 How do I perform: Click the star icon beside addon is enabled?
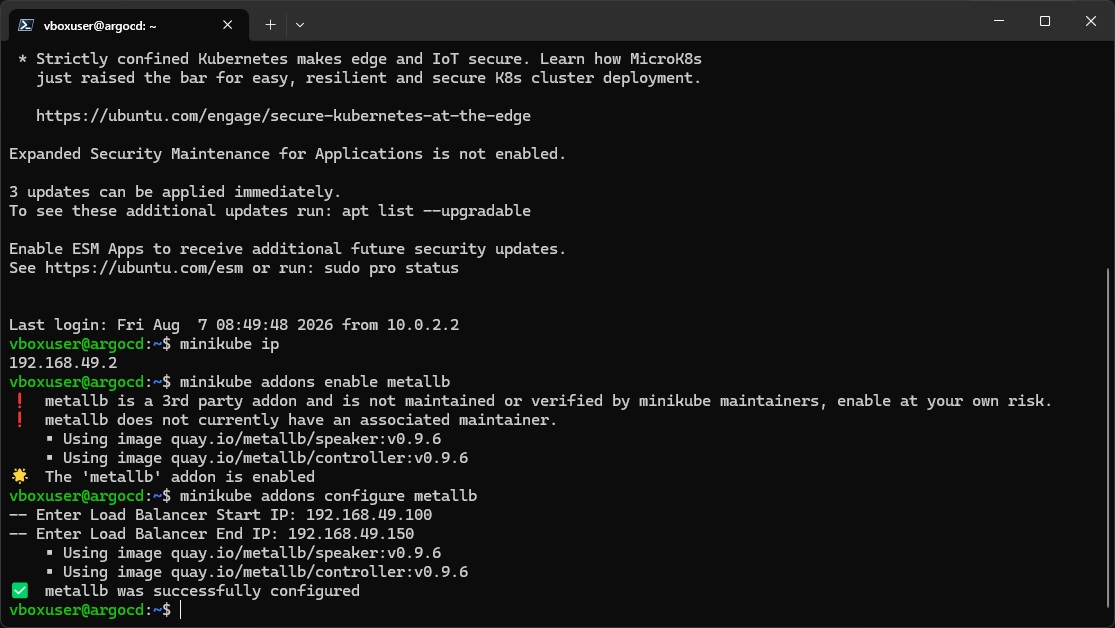tap(20, 476)
